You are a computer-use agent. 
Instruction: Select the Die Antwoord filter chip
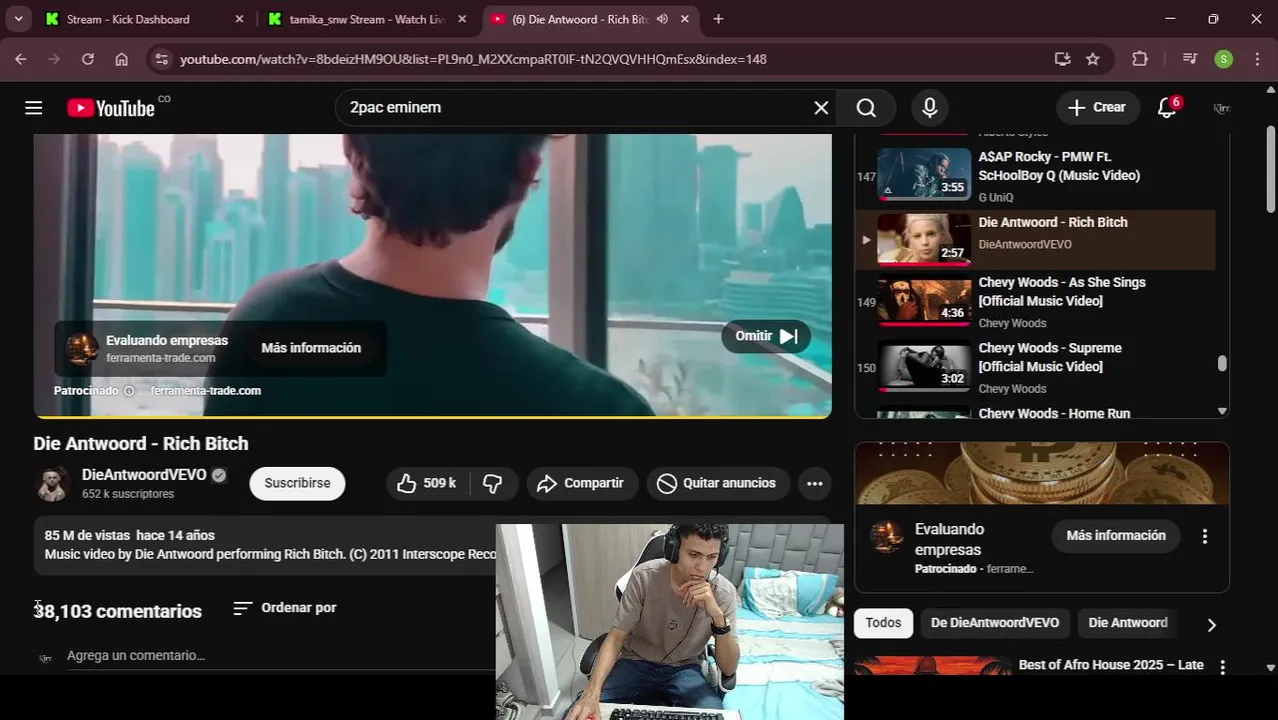[1128, 623]
